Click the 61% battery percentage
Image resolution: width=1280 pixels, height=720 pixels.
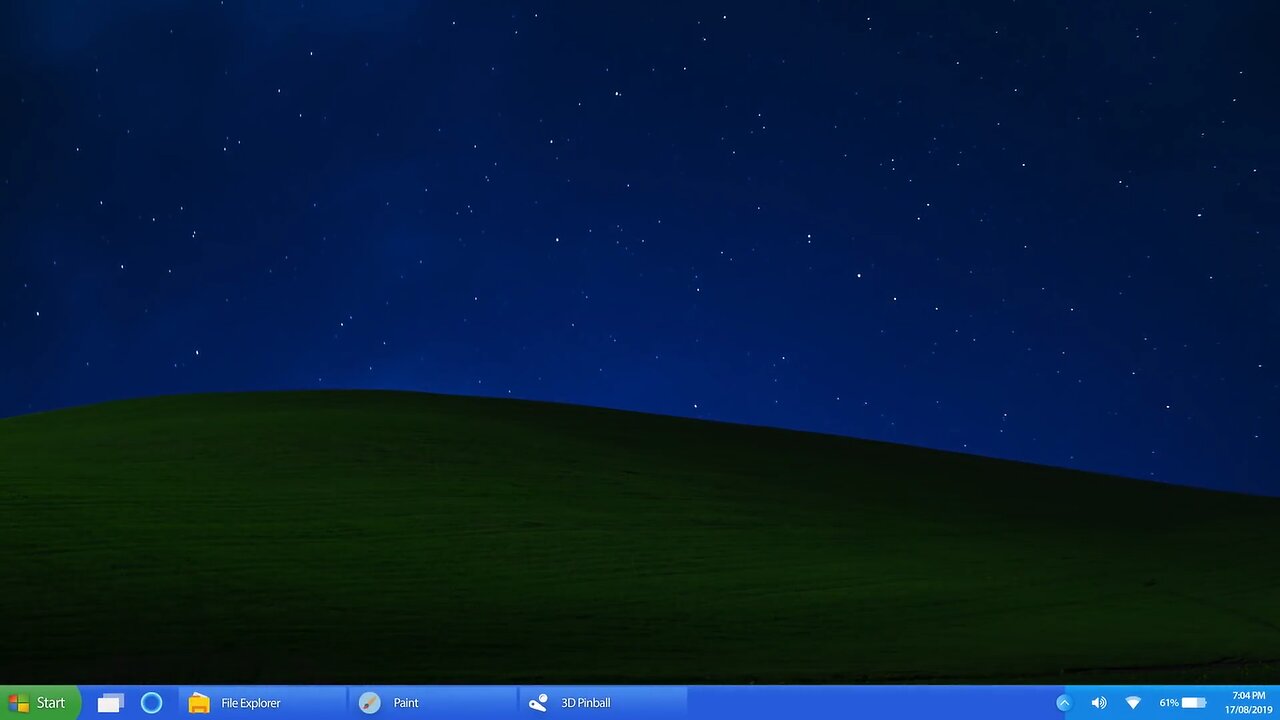(1169, 703)
